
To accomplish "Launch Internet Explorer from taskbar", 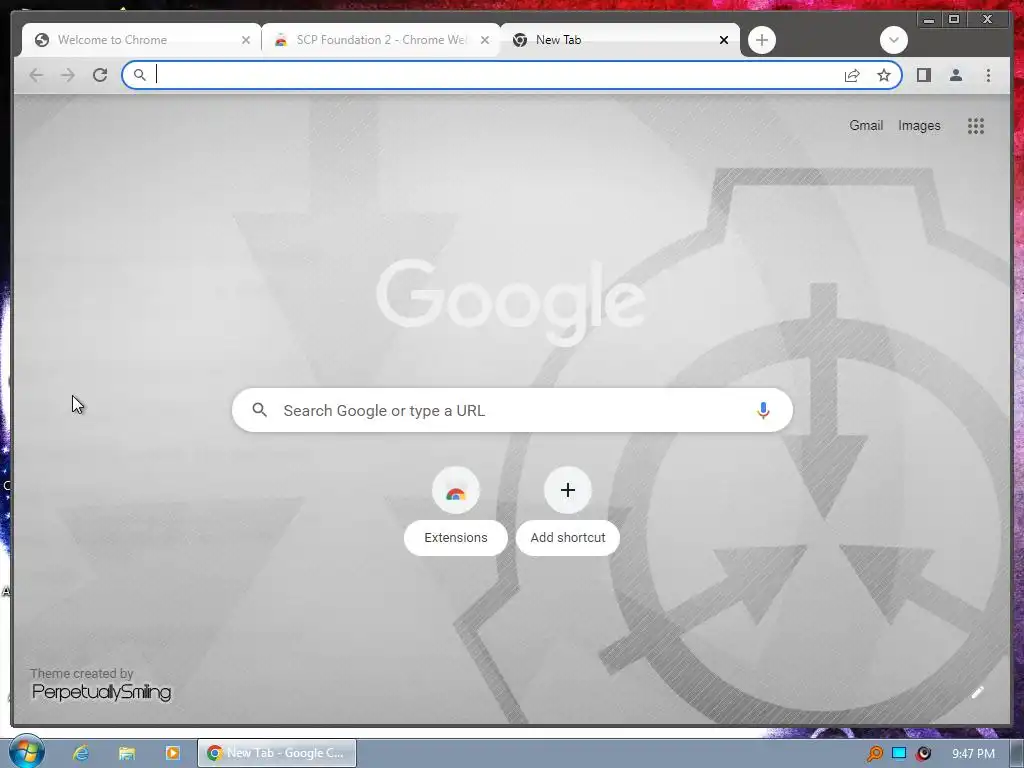I will 80,753.
